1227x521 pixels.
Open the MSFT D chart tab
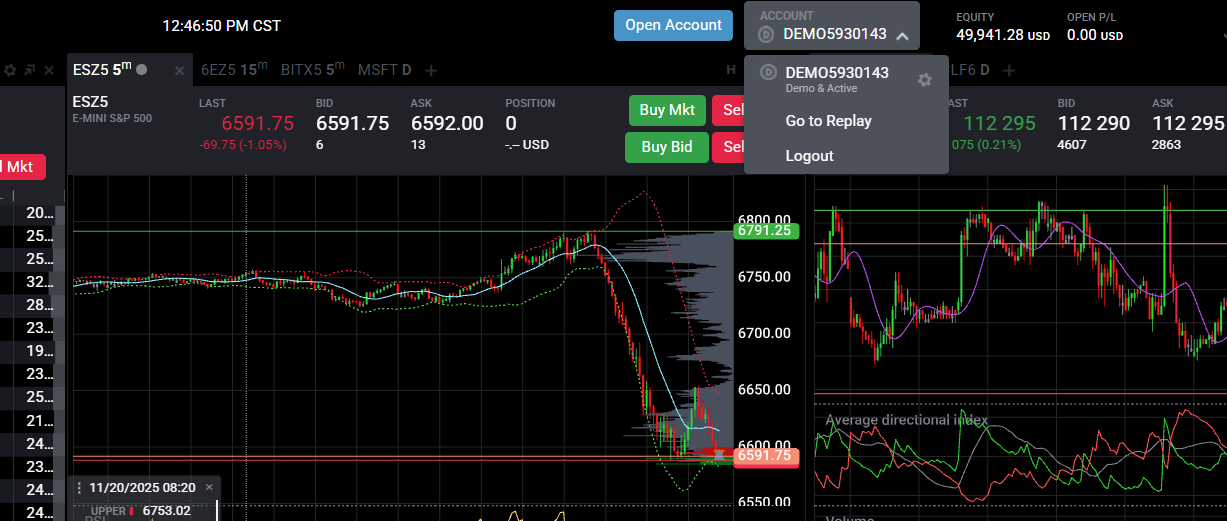[384, 70]
